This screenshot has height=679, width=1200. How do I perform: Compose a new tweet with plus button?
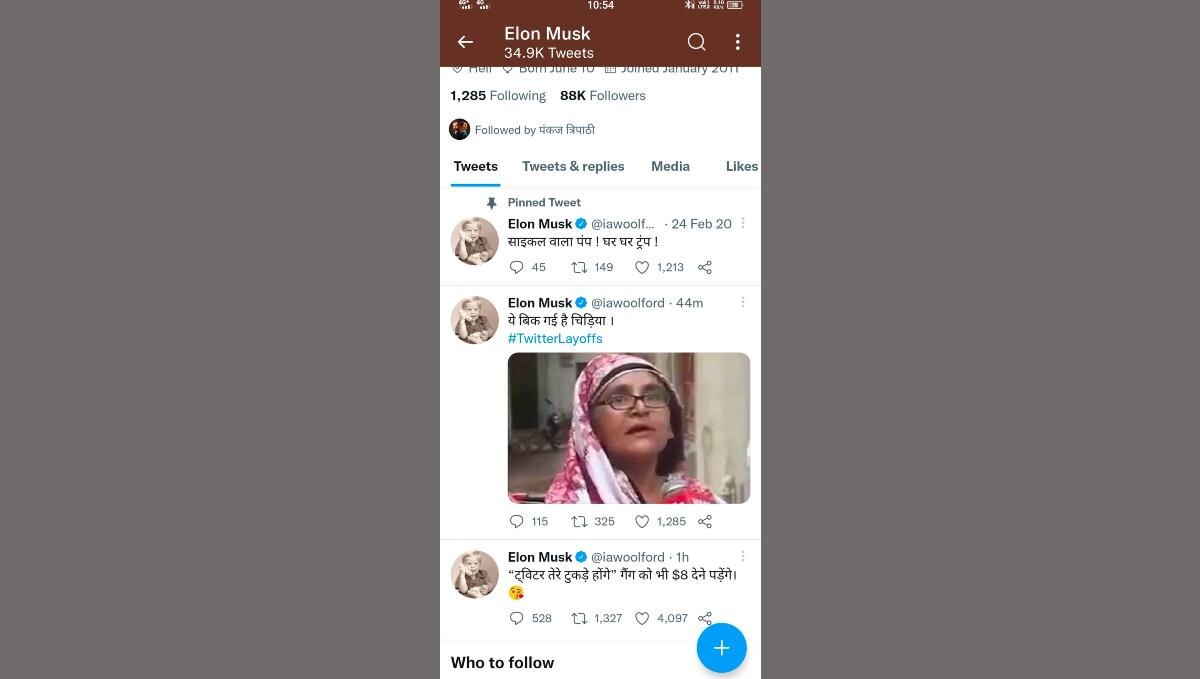[x=721, y=648]
